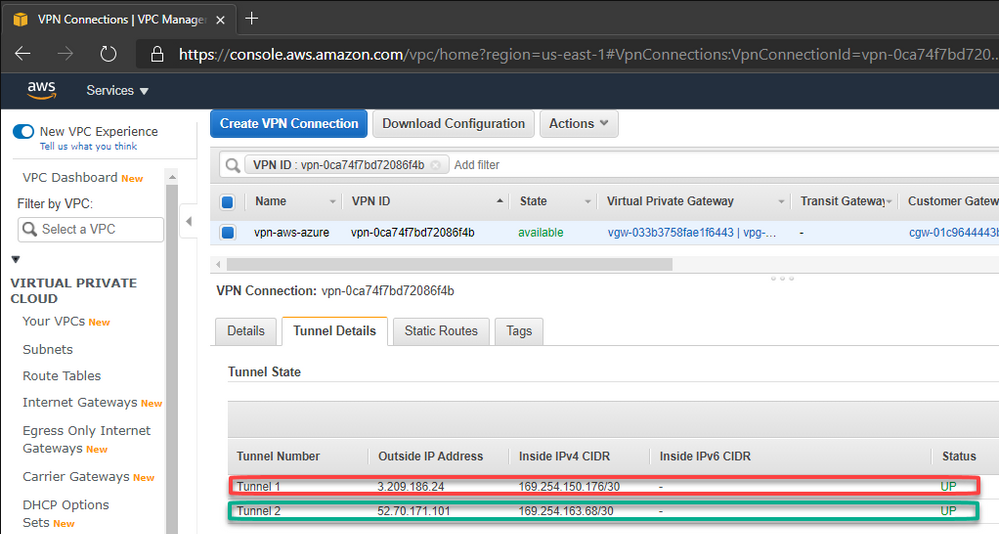This screenshot has width=999, height=534.
Task: Click the panel resize handle dots
Action: tap(782, 278)
